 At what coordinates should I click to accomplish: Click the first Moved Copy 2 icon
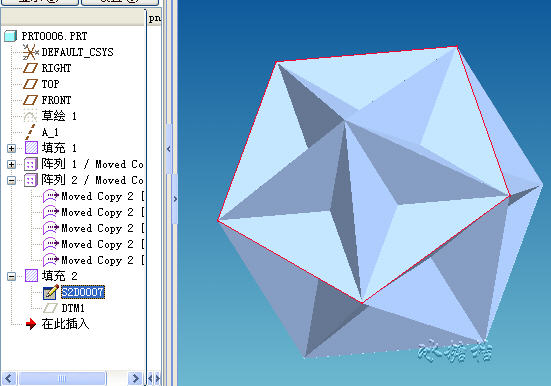pyautogui.click(x=51, y=196)
